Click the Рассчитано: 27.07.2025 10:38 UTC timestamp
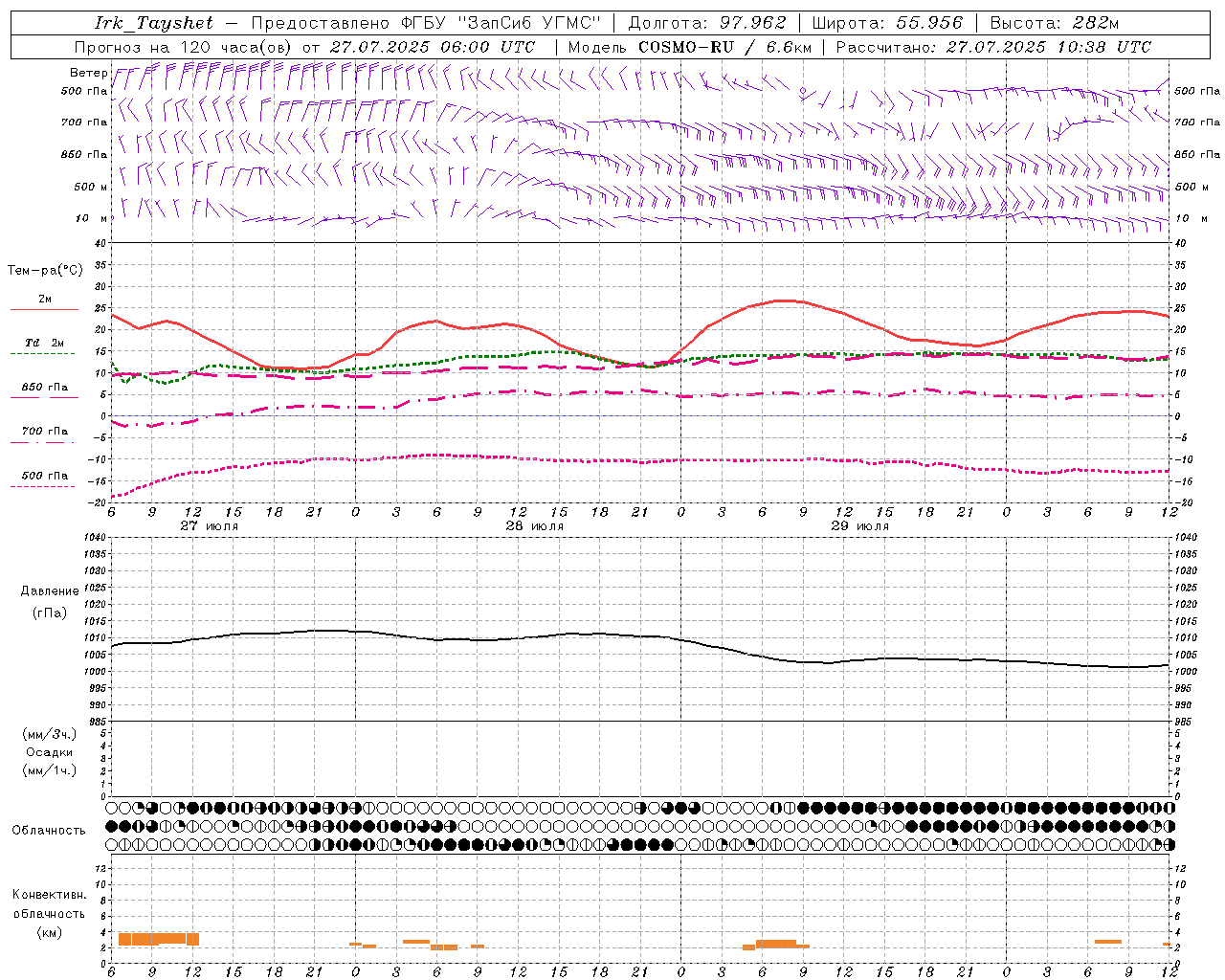The height and width of the screenshot is (980, 1225). point(993,47)
